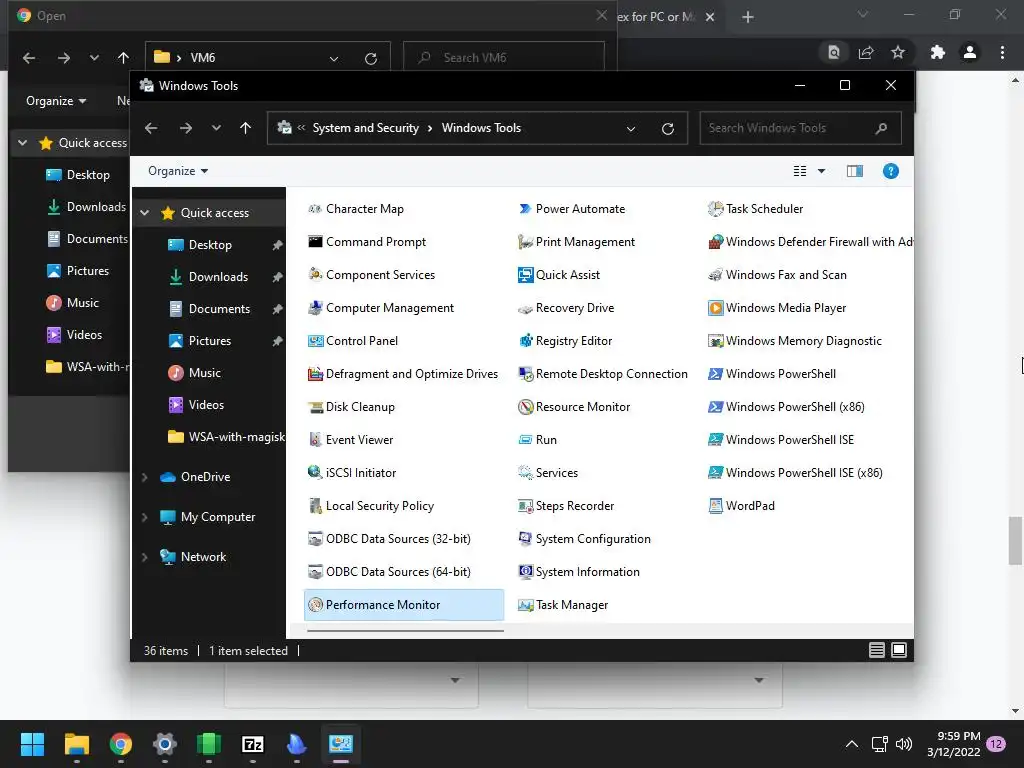Collapse Quick access in Open dialog
Viewport: 1024px width, 768px height.
coord(23,143)
